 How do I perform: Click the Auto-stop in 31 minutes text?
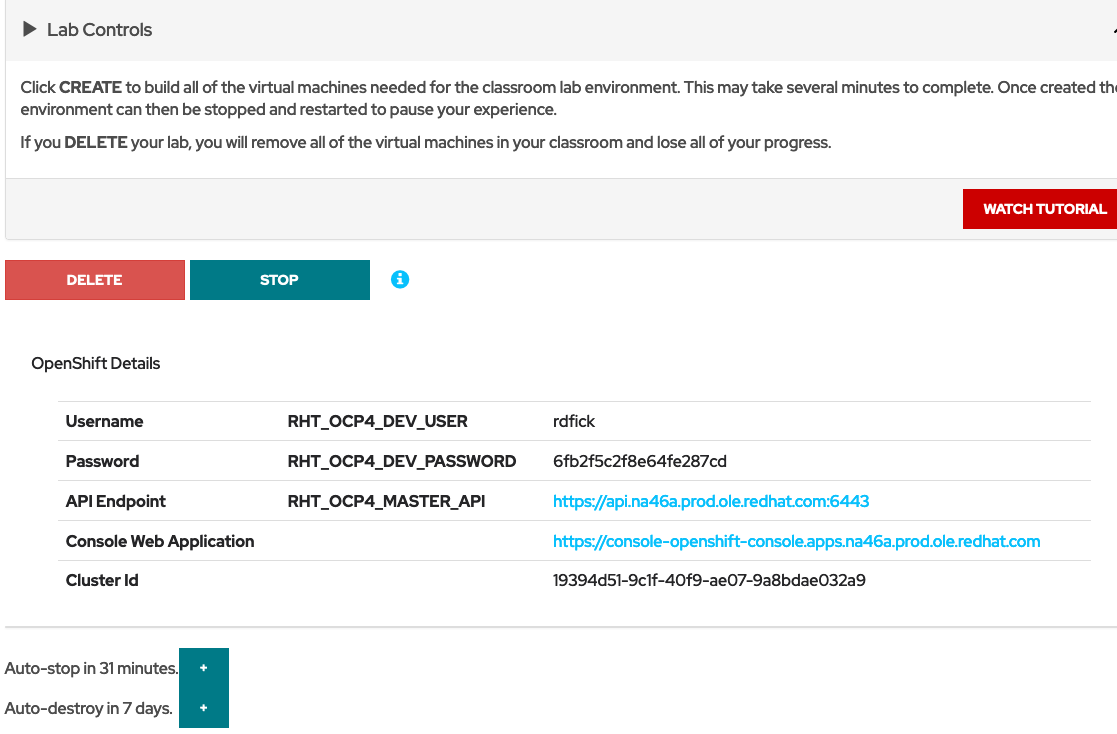[90, 667]
